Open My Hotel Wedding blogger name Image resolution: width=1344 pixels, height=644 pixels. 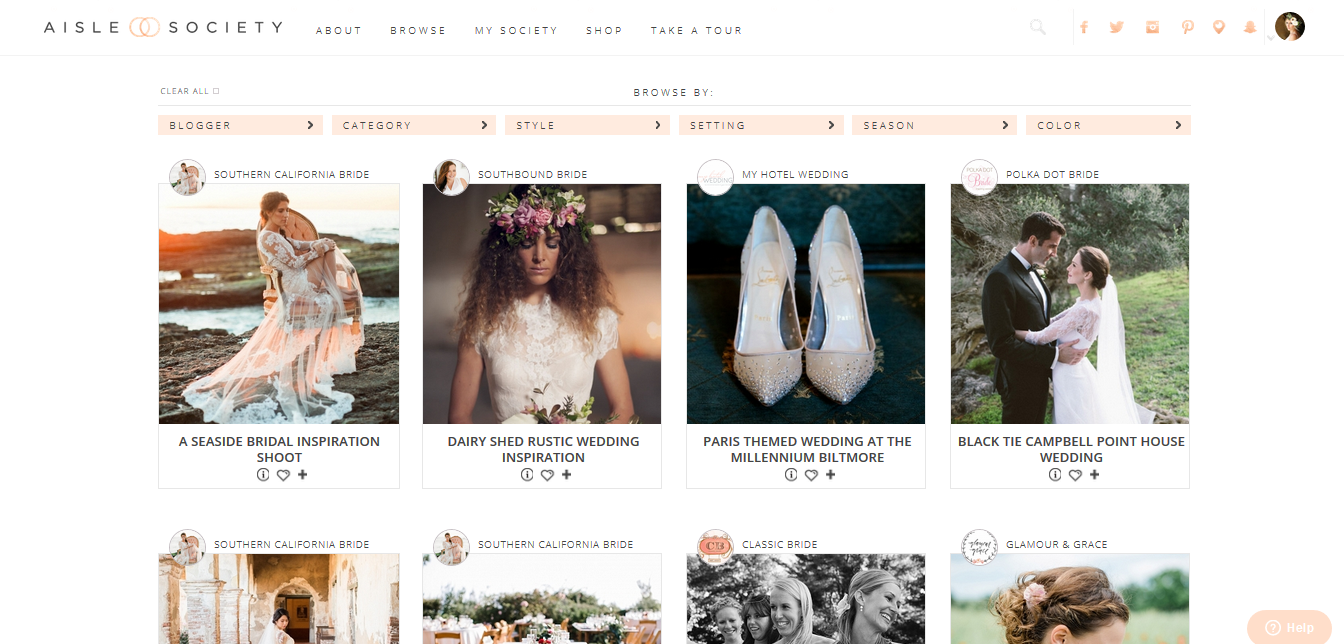pyautogui.click(x=795, y=175)
